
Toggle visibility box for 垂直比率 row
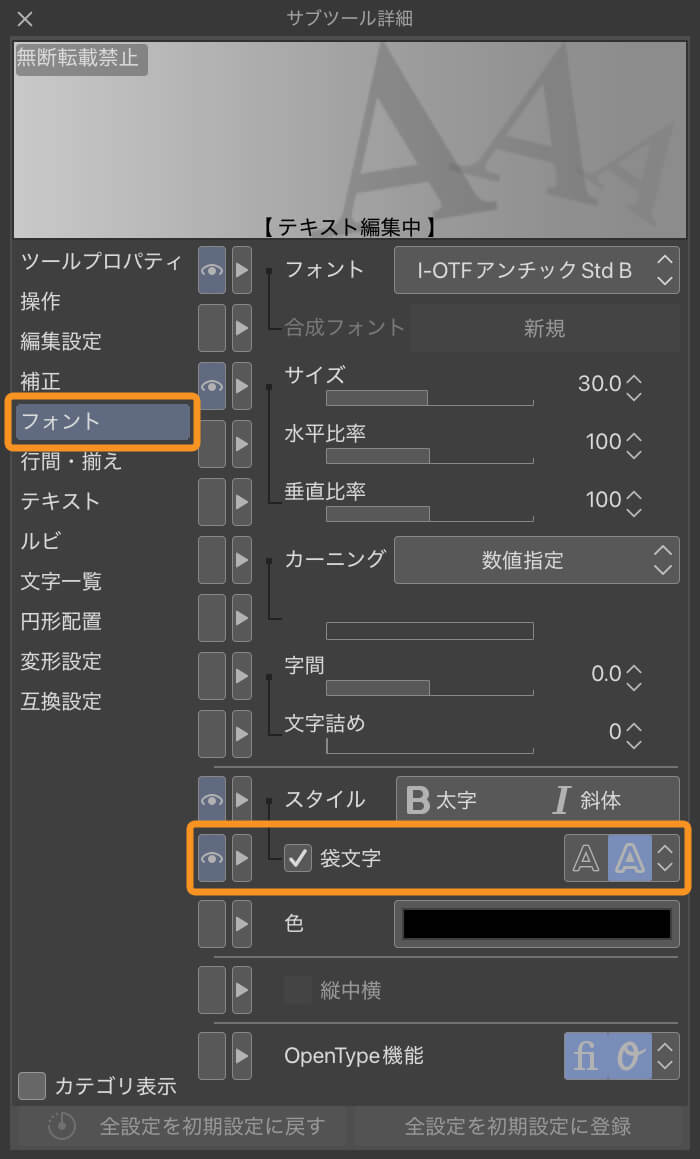pos(212,501)
